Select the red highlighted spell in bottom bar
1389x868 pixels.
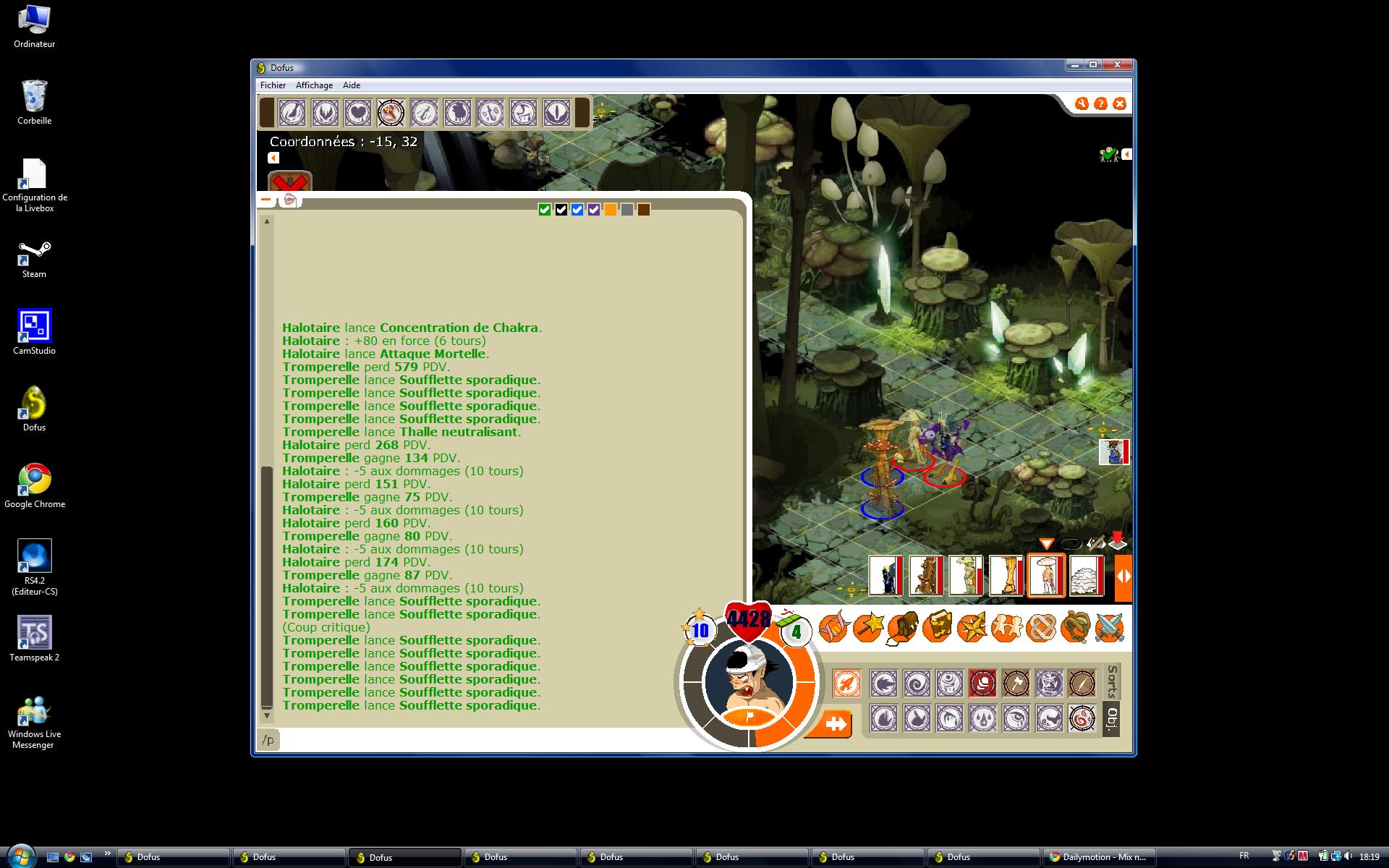point(982,683)
